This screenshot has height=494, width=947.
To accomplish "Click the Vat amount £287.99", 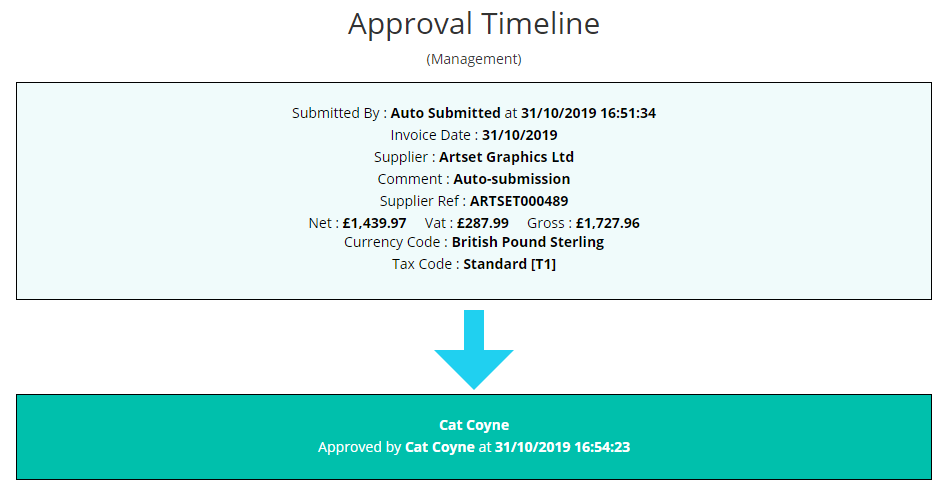I will pyautogui.click(x=483, y=223).
